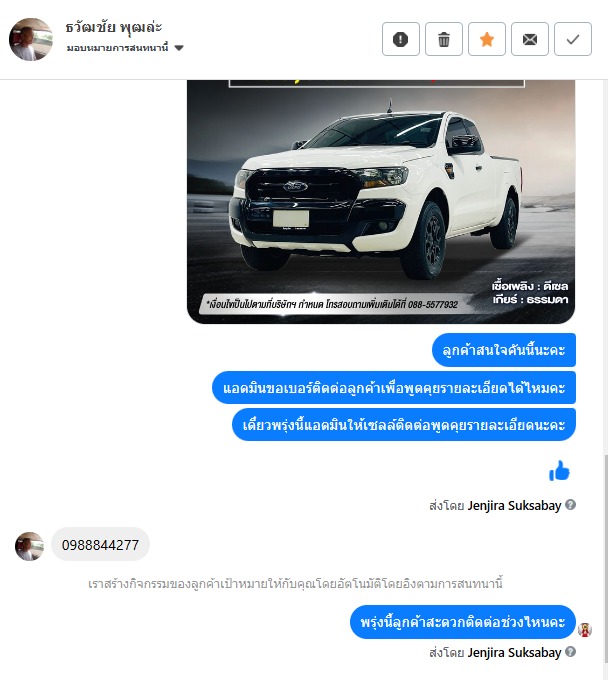Select the phone number 0988844277 message
Image resolution: width=608 pixels, height=687 pixels.
(100, 545)
